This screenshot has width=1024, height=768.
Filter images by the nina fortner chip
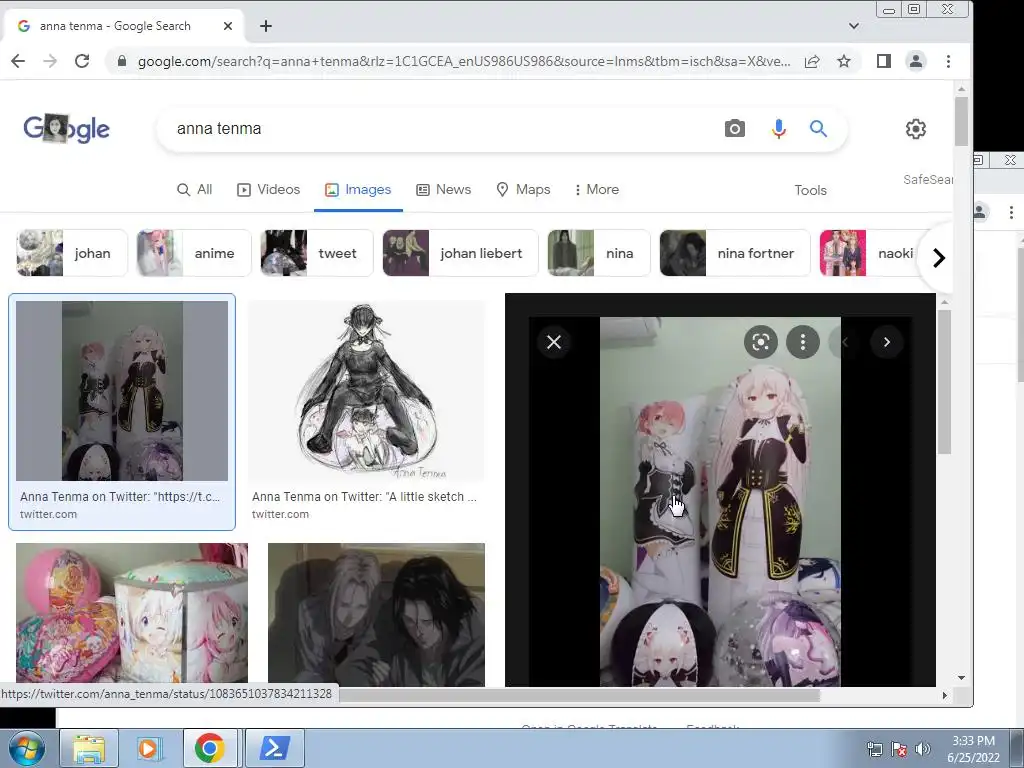[x=735, y=253]
